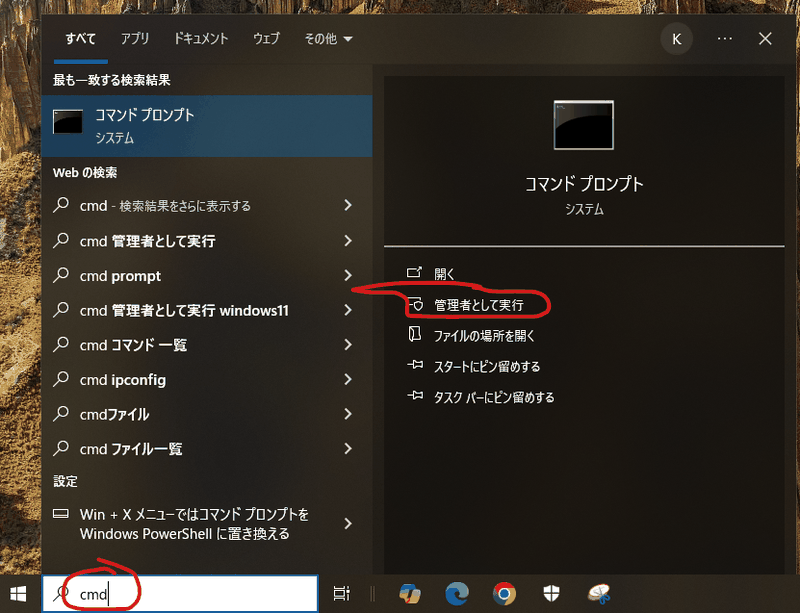Image resolution: width=800 pixels, height=613 pixels.
Task: Expand arrow for cmd prompt suggestion
Action: tap(348, 276)
